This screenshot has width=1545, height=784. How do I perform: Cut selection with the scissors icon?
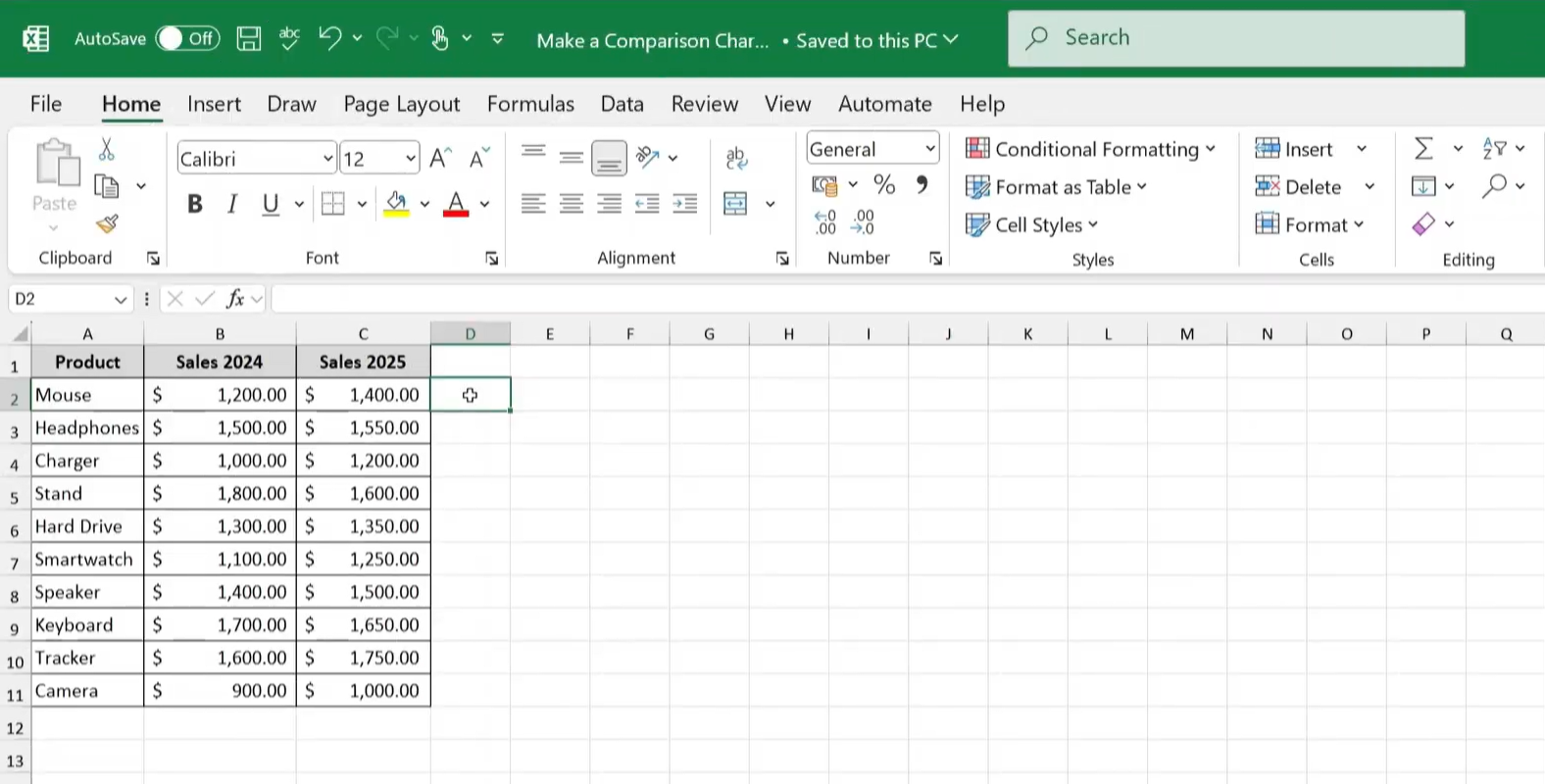coord(107,149)
